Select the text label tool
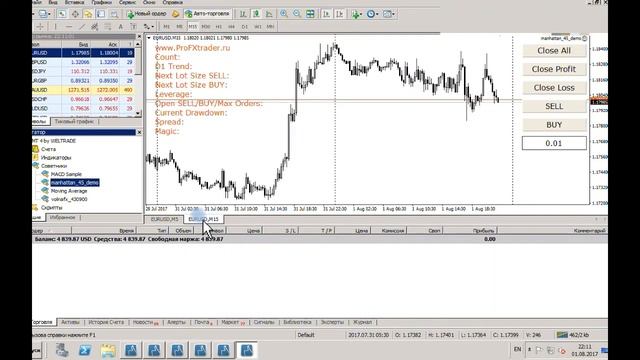The width and height of the screenshot is (640, 360). (133, 27)
